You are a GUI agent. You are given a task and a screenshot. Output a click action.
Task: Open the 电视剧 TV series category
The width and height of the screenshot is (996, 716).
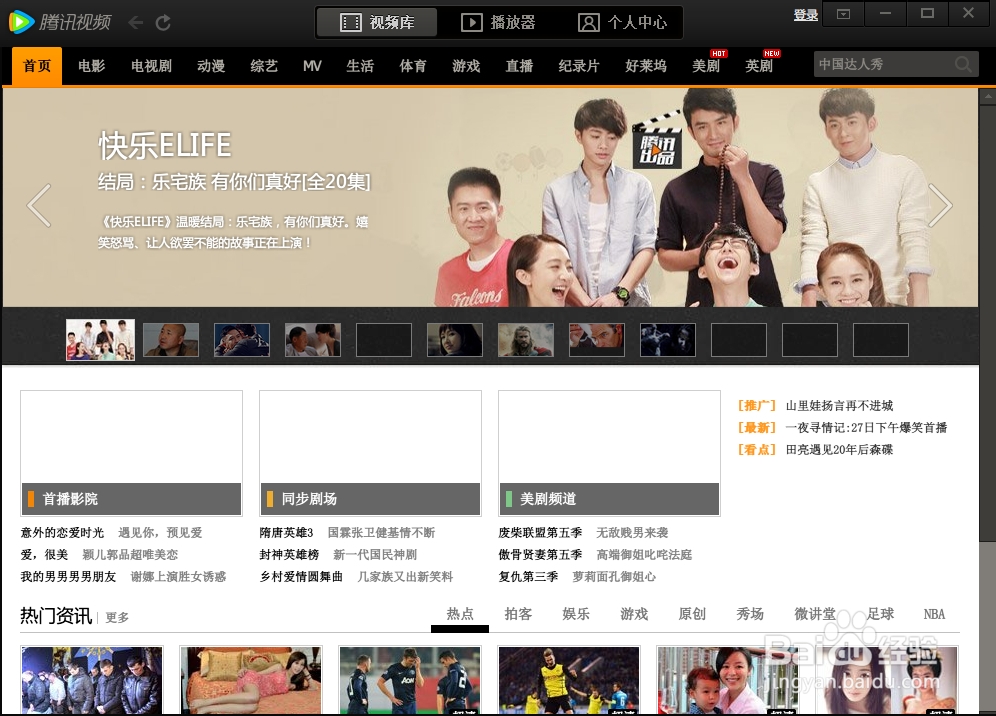[x=151, y=66]
